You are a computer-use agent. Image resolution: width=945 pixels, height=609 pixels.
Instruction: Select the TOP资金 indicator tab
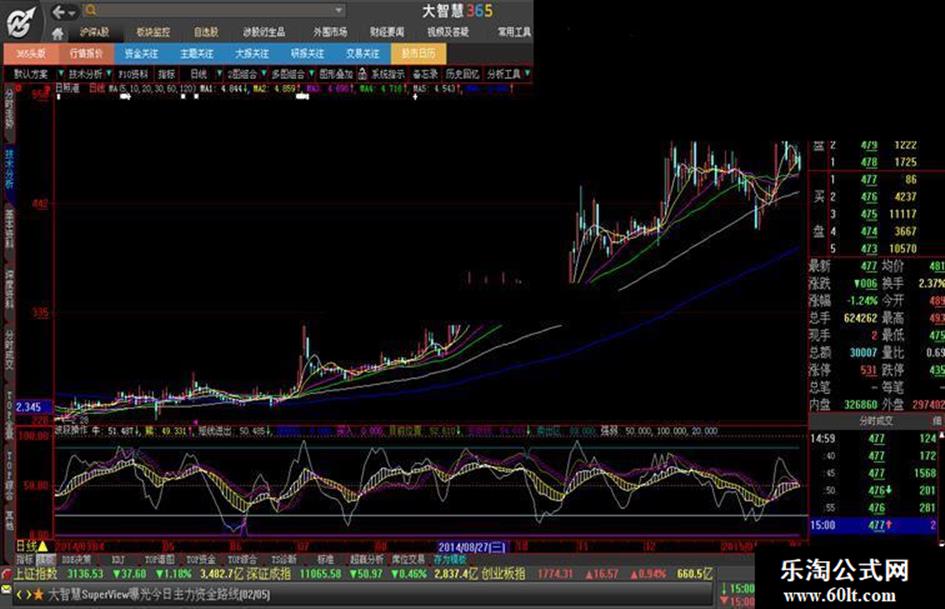click(x=201, y=560)
